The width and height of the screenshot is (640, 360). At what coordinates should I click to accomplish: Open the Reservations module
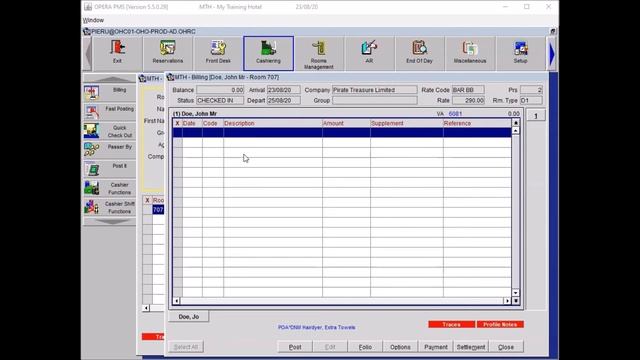(168, 53)
